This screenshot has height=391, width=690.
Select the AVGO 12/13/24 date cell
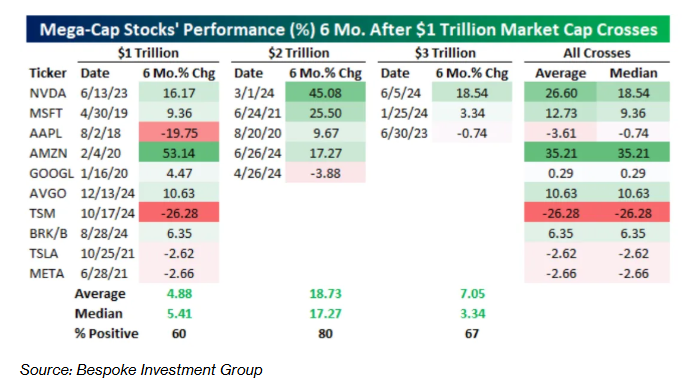pos(107,193)
